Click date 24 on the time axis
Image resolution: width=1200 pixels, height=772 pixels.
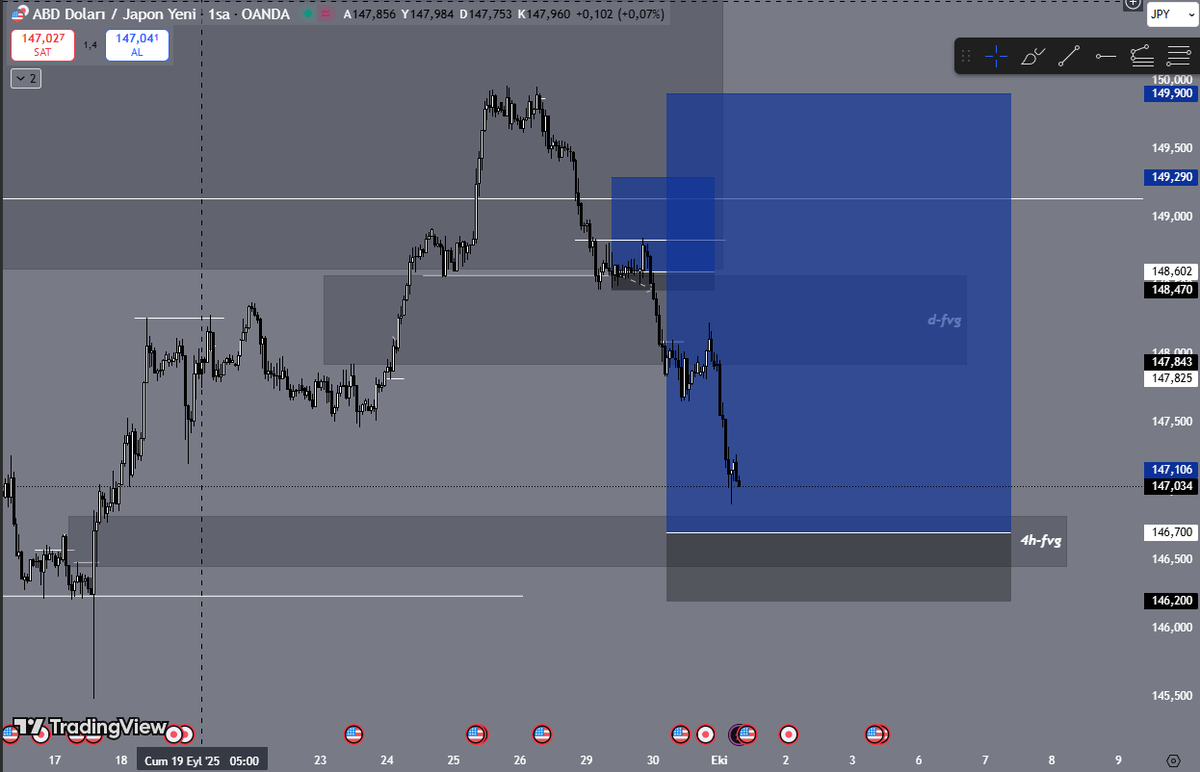click(x=387, y=760)
